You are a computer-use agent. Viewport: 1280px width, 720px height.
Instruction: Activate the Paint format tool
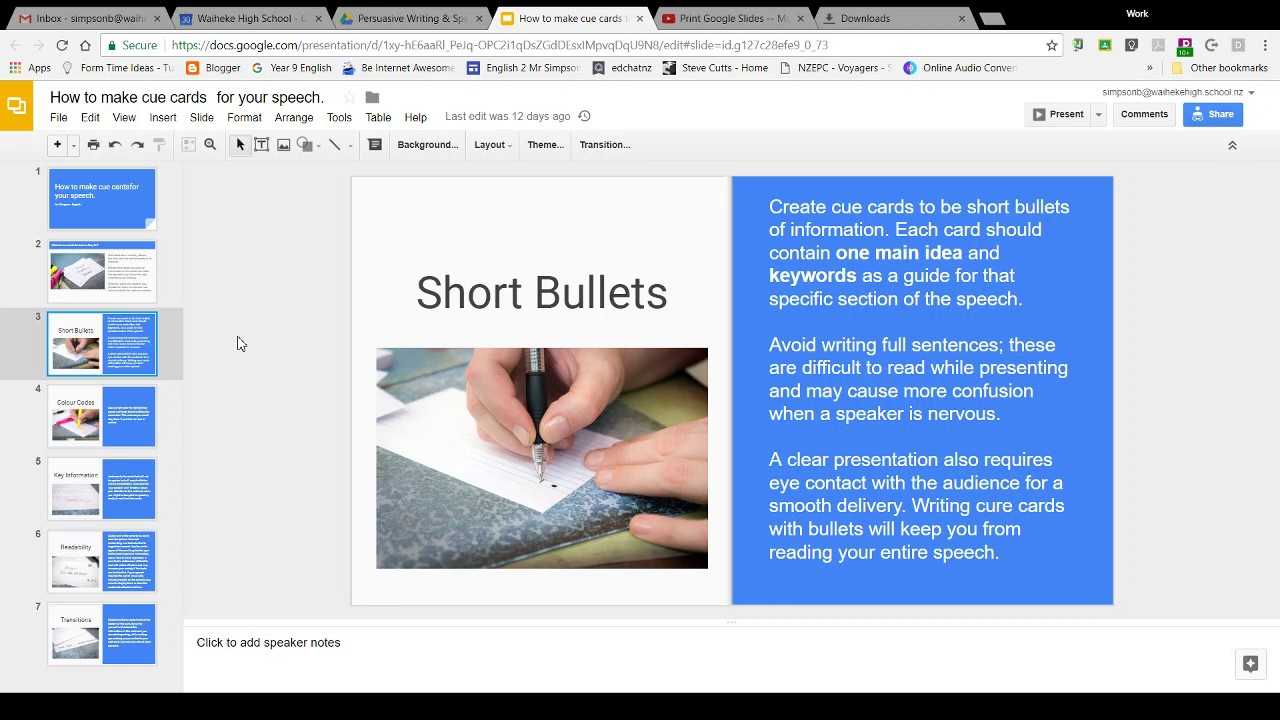click(x=158, y=144)
